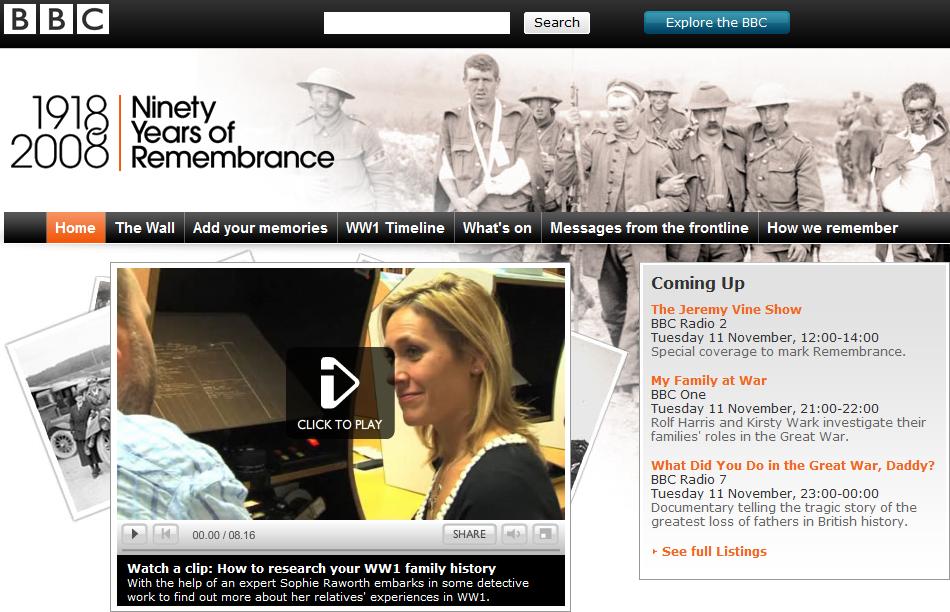Click the restart/skip-back player icon
This screenshot has width=950, height=612.
pos(165,534)
